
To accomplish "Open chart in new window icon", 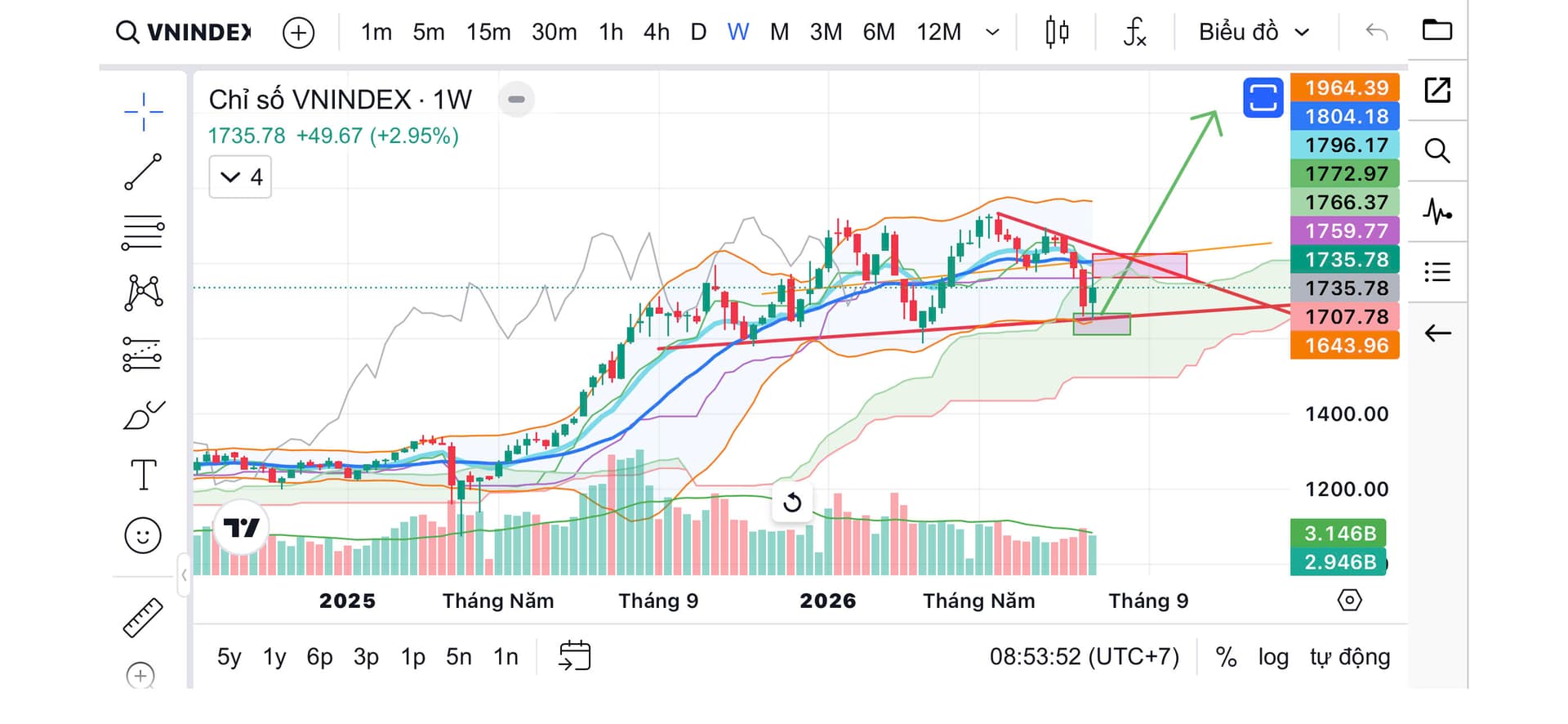I will (1437, 90).
